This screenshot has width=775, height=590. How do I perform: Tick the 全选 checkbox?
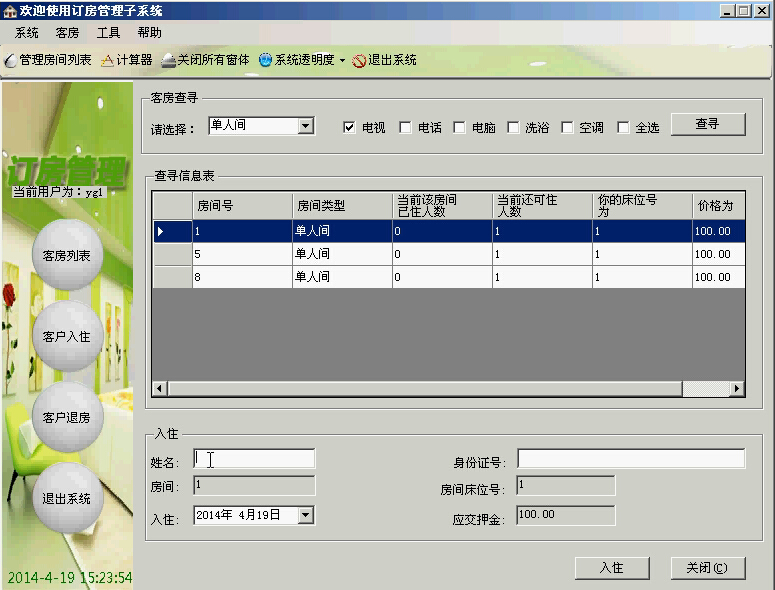623,127
